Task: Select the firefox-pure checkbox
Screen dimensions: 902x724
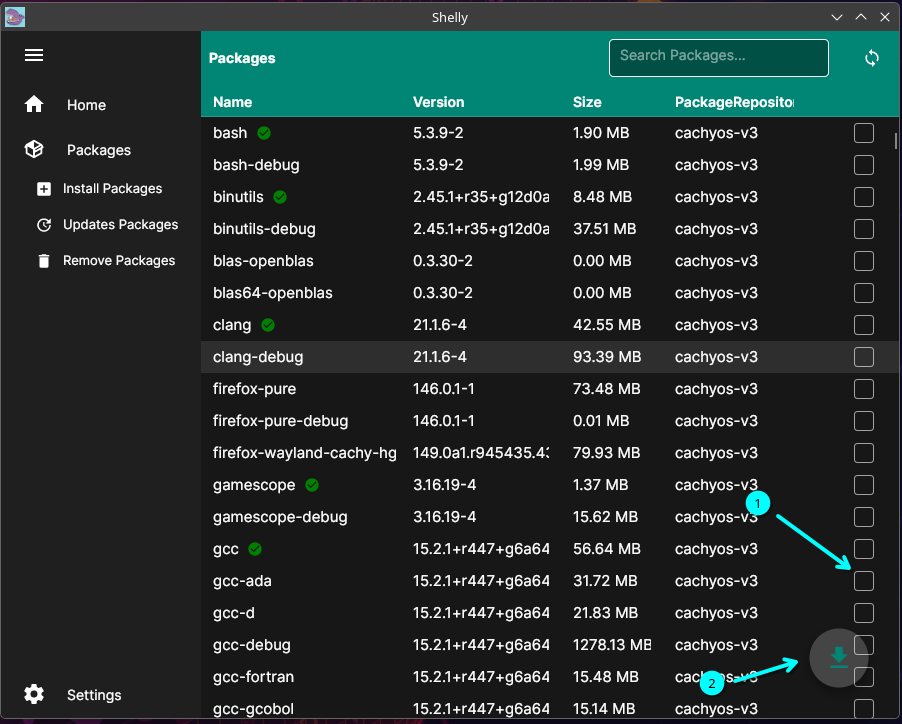Action: pos(864,389)
